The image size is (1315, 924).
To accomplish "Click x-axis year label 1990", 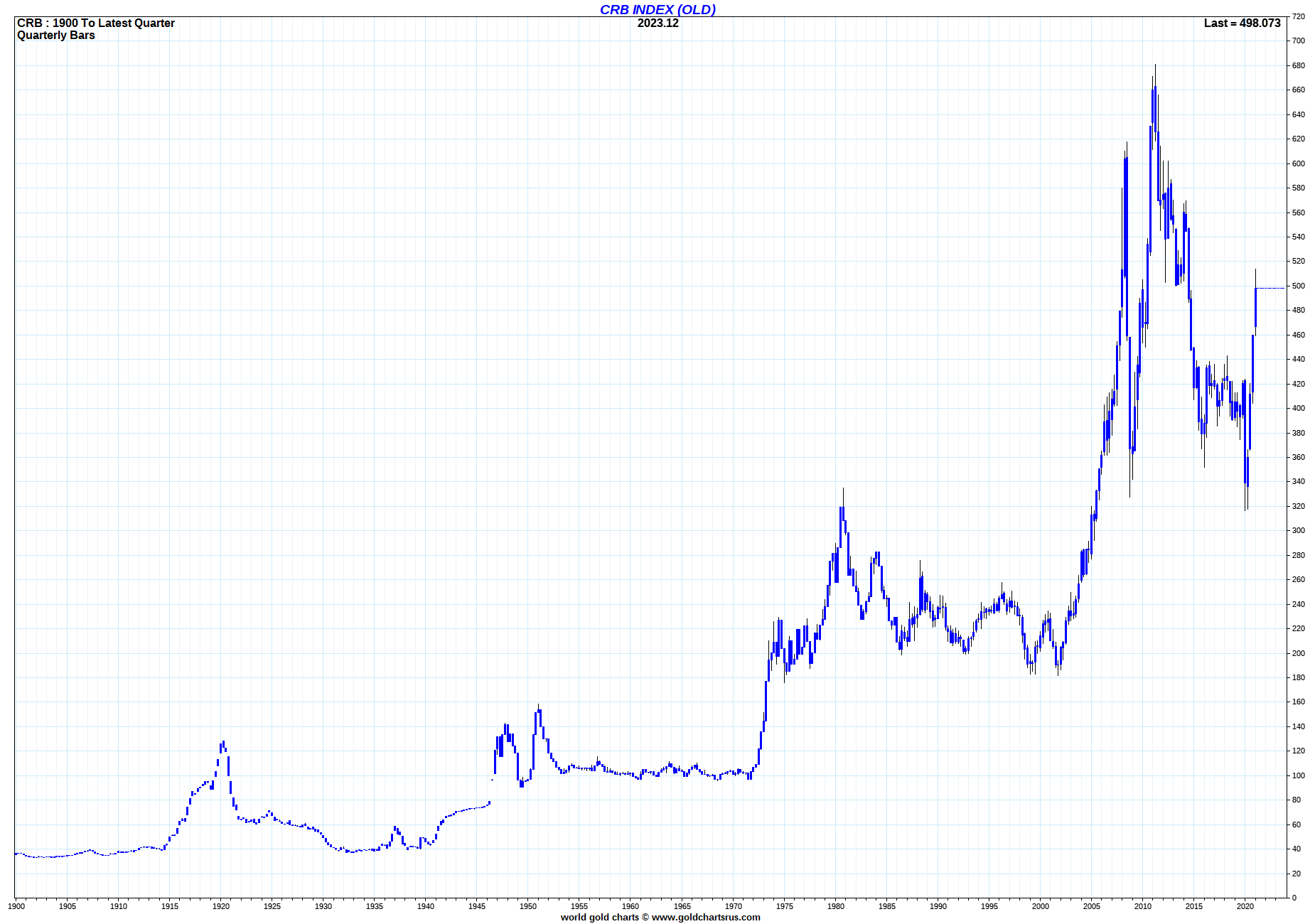I will pyautogui.click(x=938, y=906).
